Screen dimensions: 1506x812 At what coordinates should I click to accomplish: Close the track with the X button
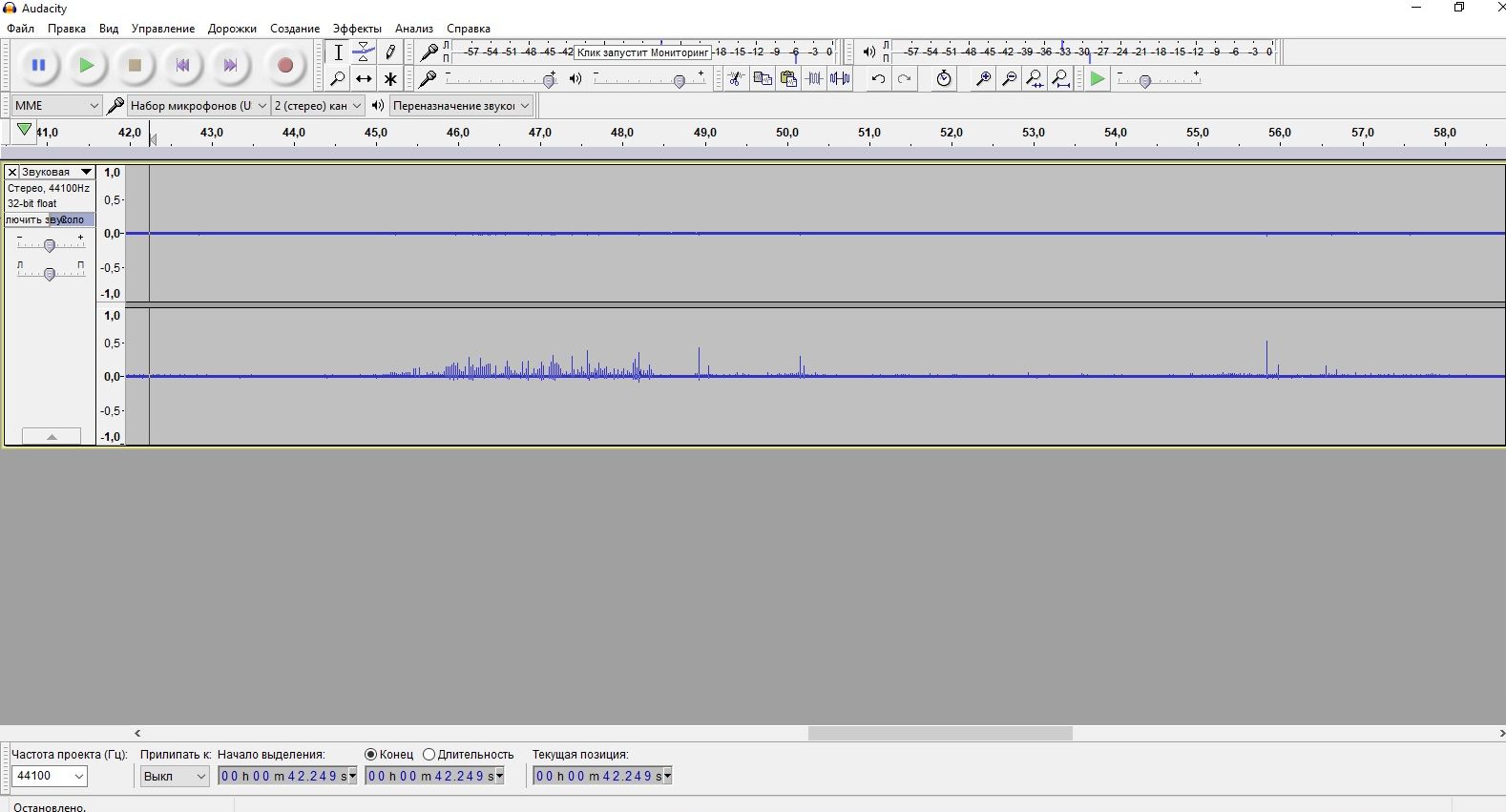pos(12,172)
